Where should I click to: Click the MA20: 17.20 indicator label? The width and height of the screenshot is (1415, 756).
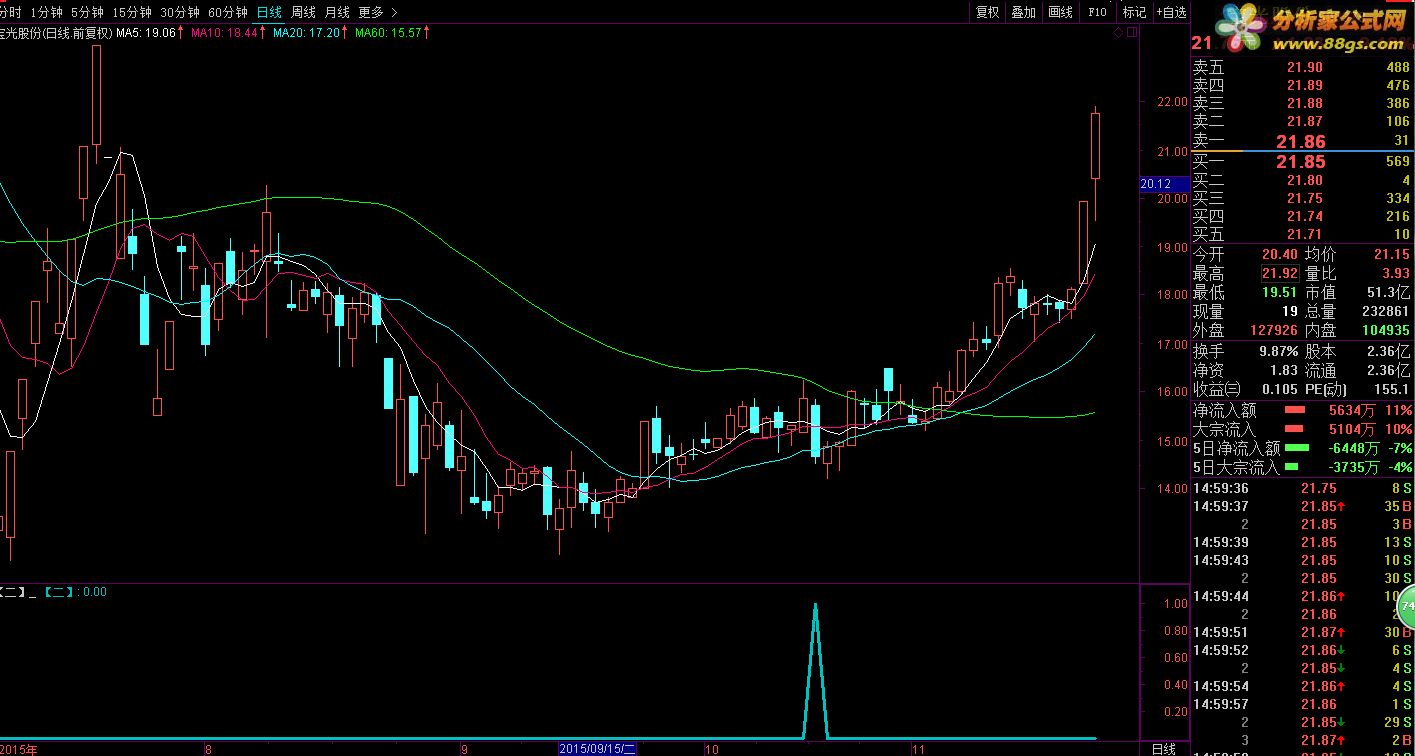310,33
